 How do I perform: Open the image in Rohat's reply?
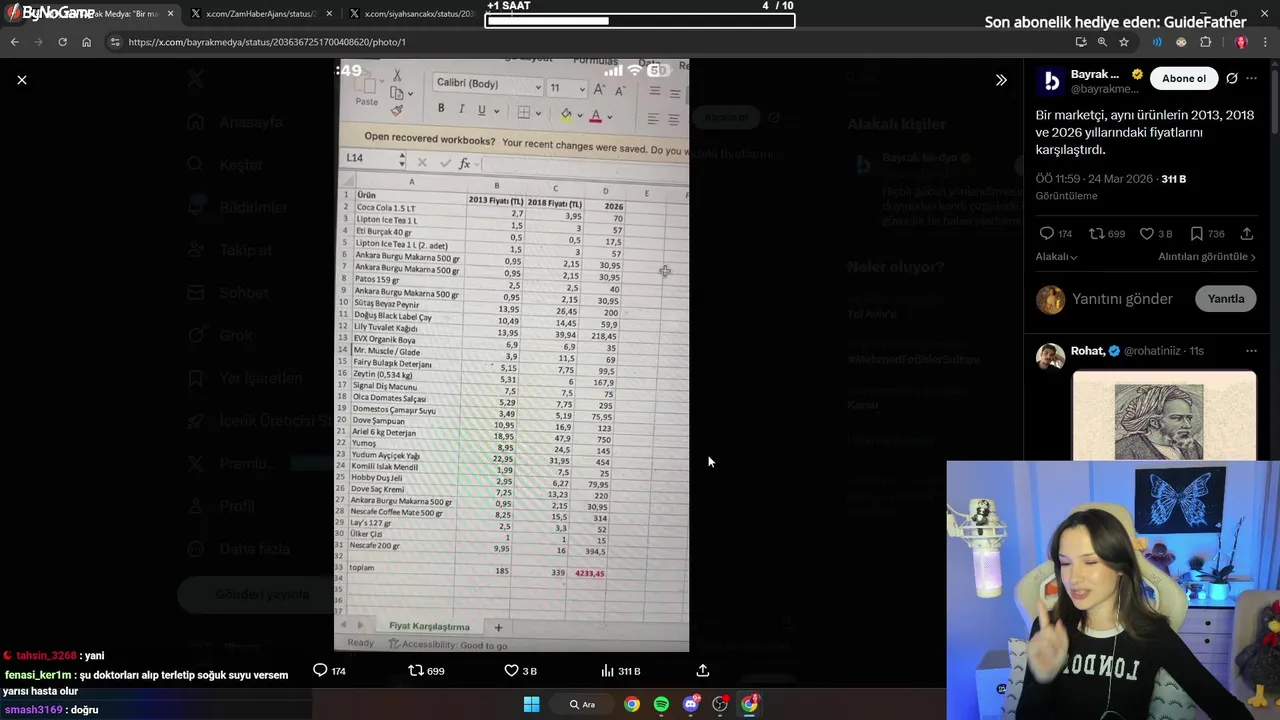point(1164,416)
